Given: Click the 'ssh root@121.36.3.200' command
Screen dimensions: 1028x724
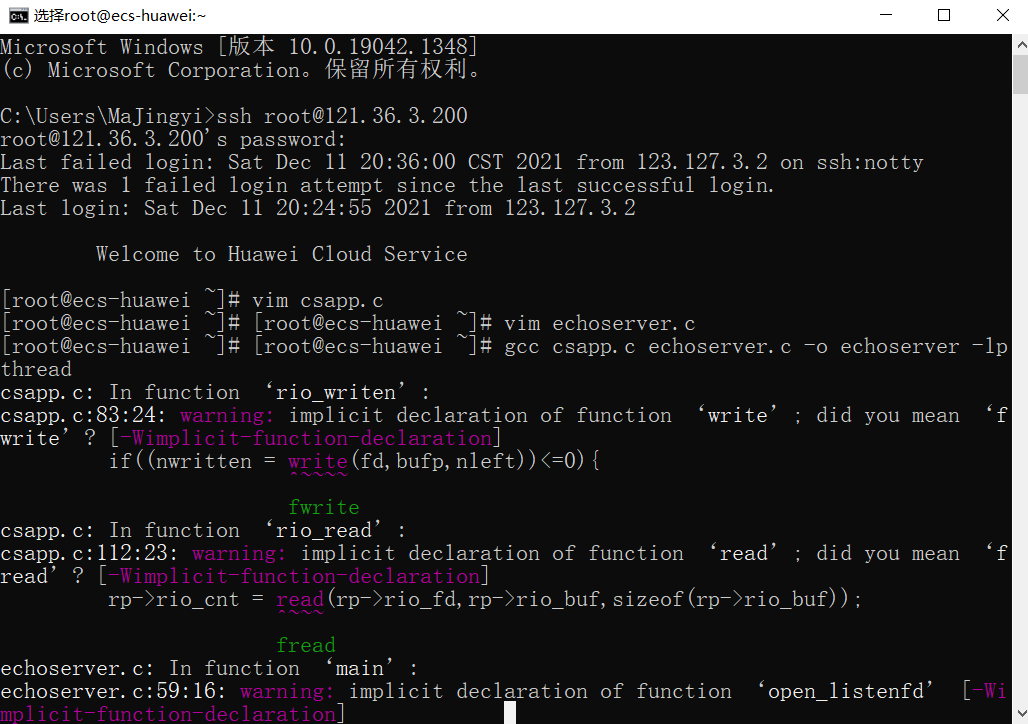Looking at the screenshot, I should coord(342,116).
